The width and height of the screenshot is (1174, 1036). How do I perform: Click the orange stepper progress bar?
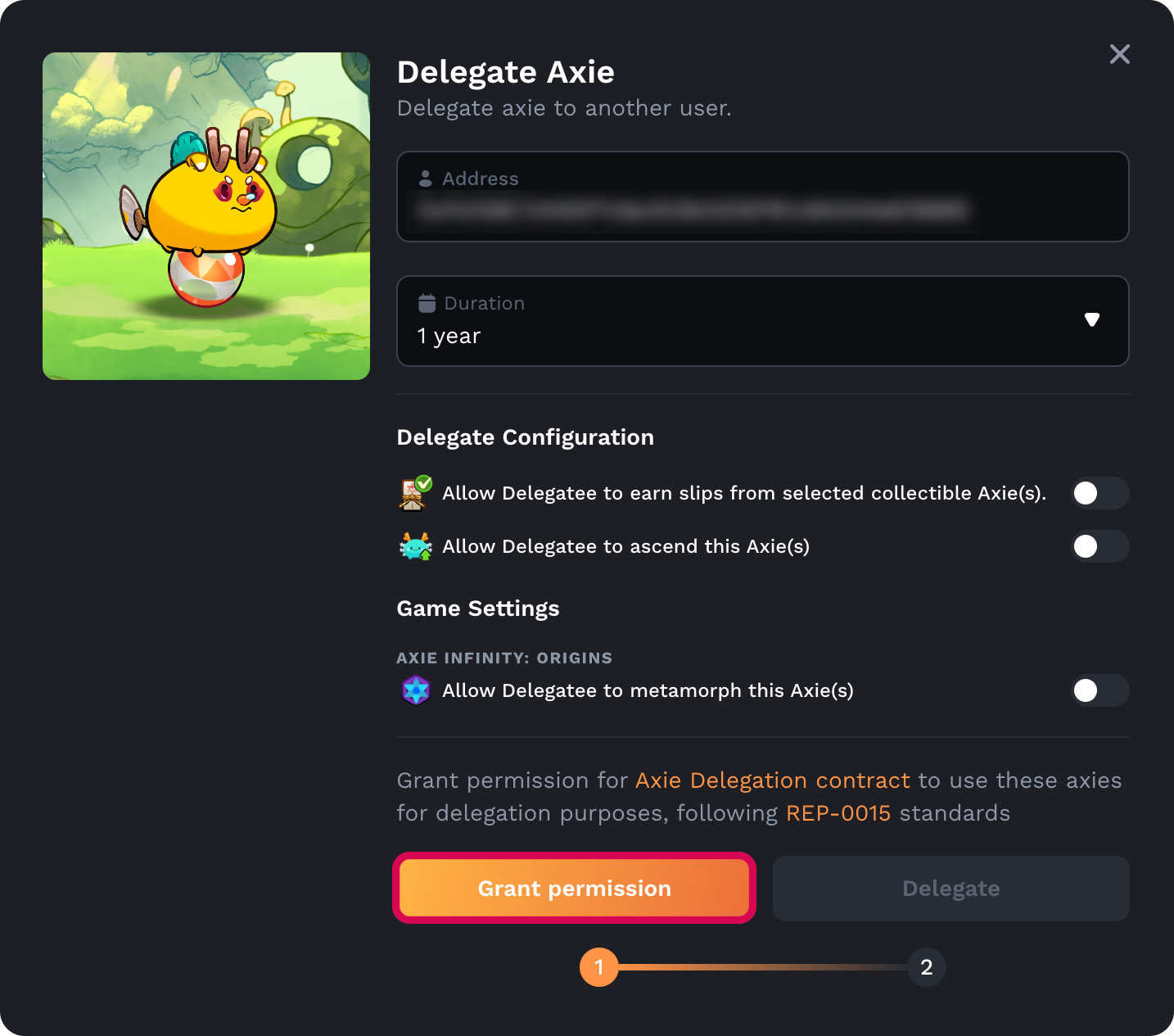761,967
